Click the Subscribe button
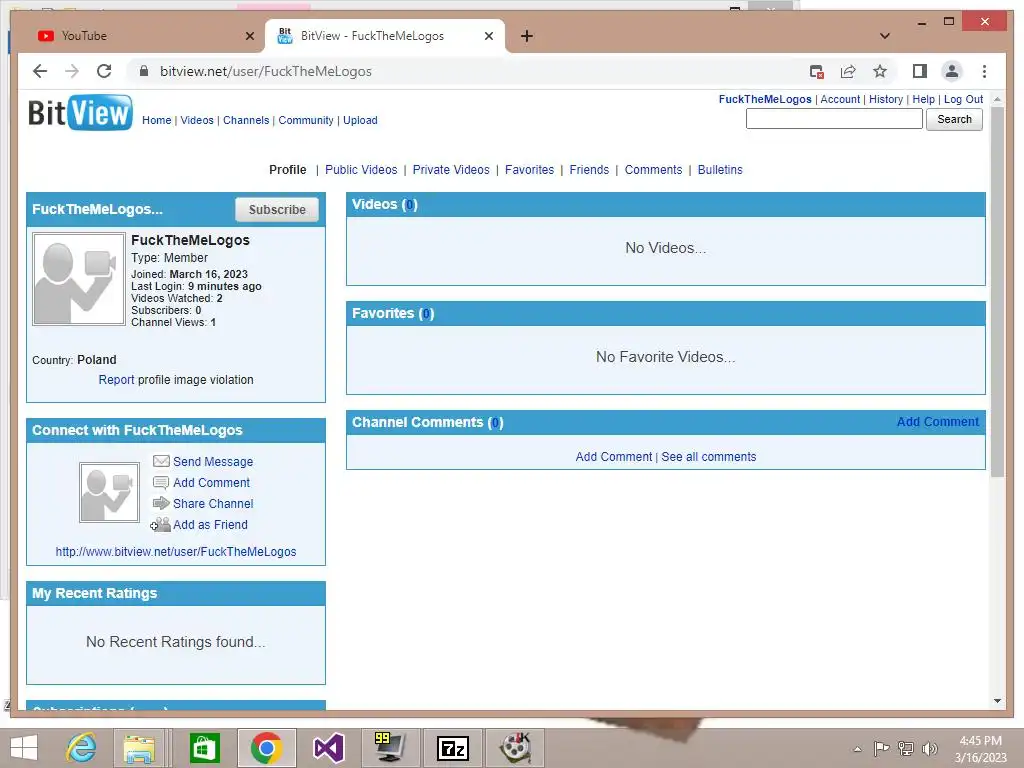1024x768 pixels. tap(277, 210)
